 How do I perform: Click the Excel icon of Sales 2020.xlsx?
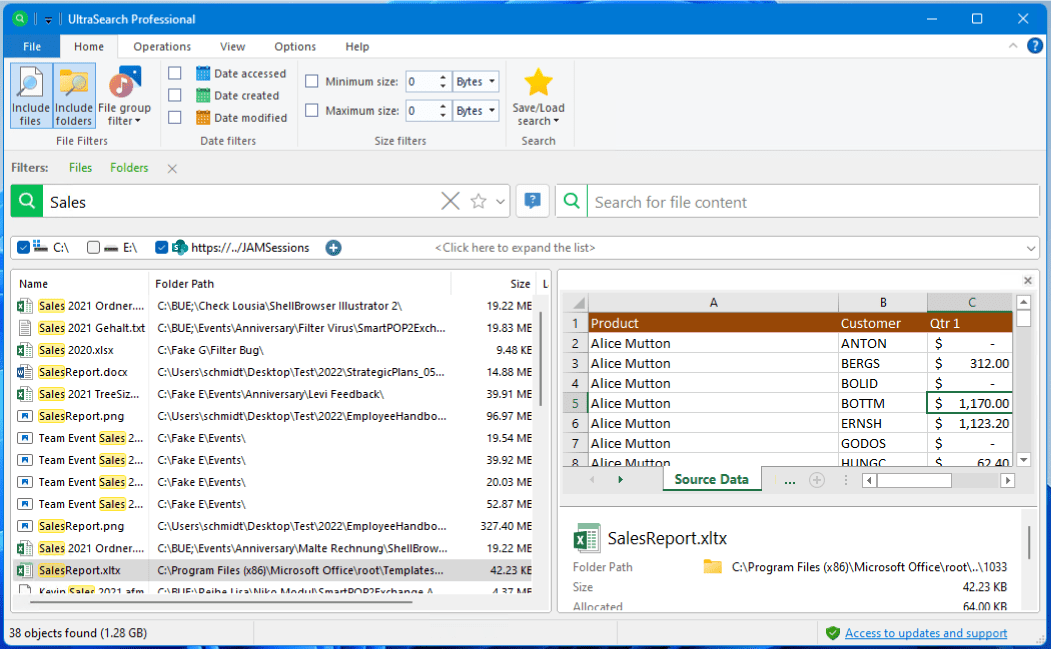point(25,350)
